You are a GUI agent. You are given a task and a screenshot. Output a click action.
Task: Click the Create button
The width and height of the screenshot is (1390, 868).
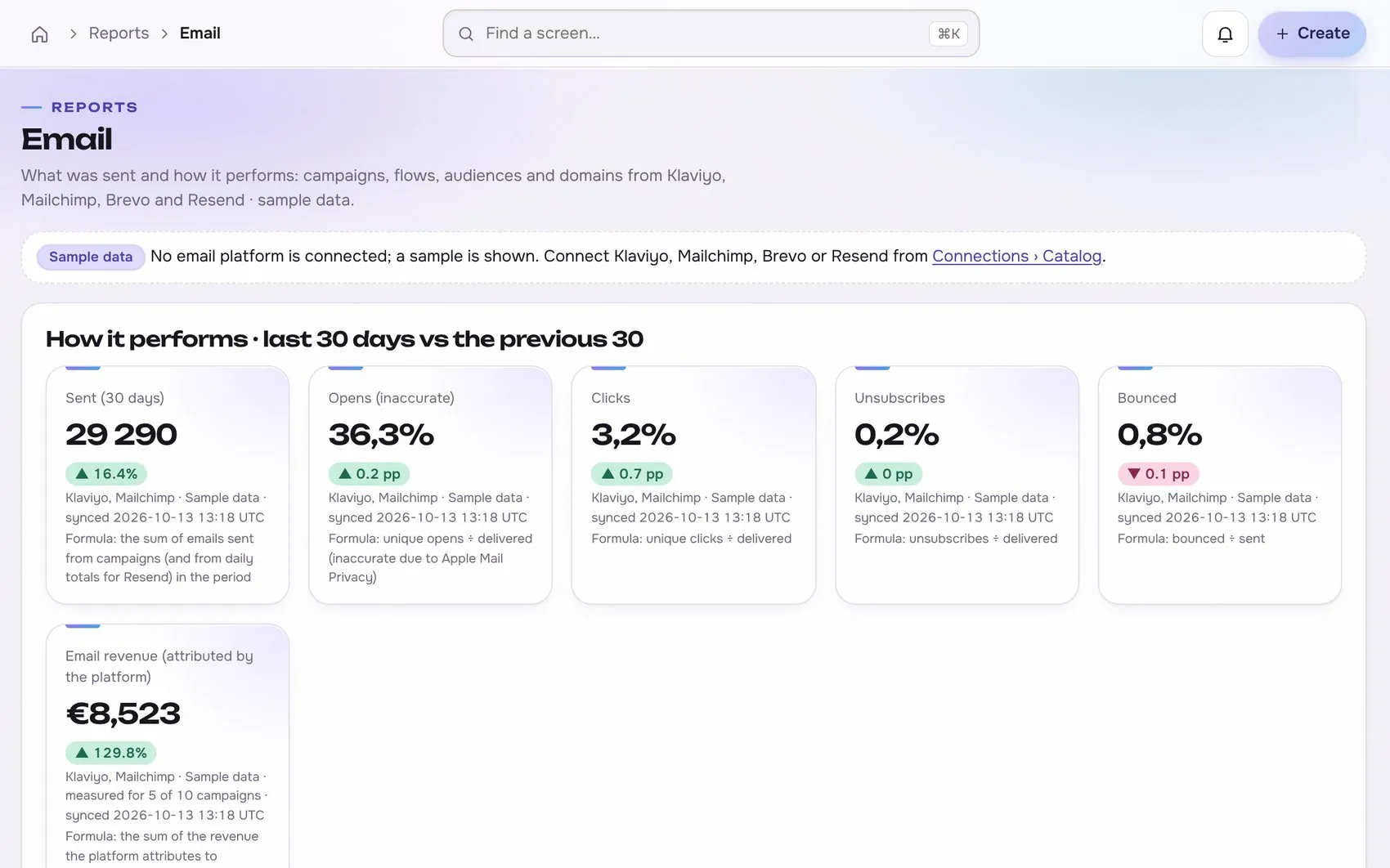1312,34
